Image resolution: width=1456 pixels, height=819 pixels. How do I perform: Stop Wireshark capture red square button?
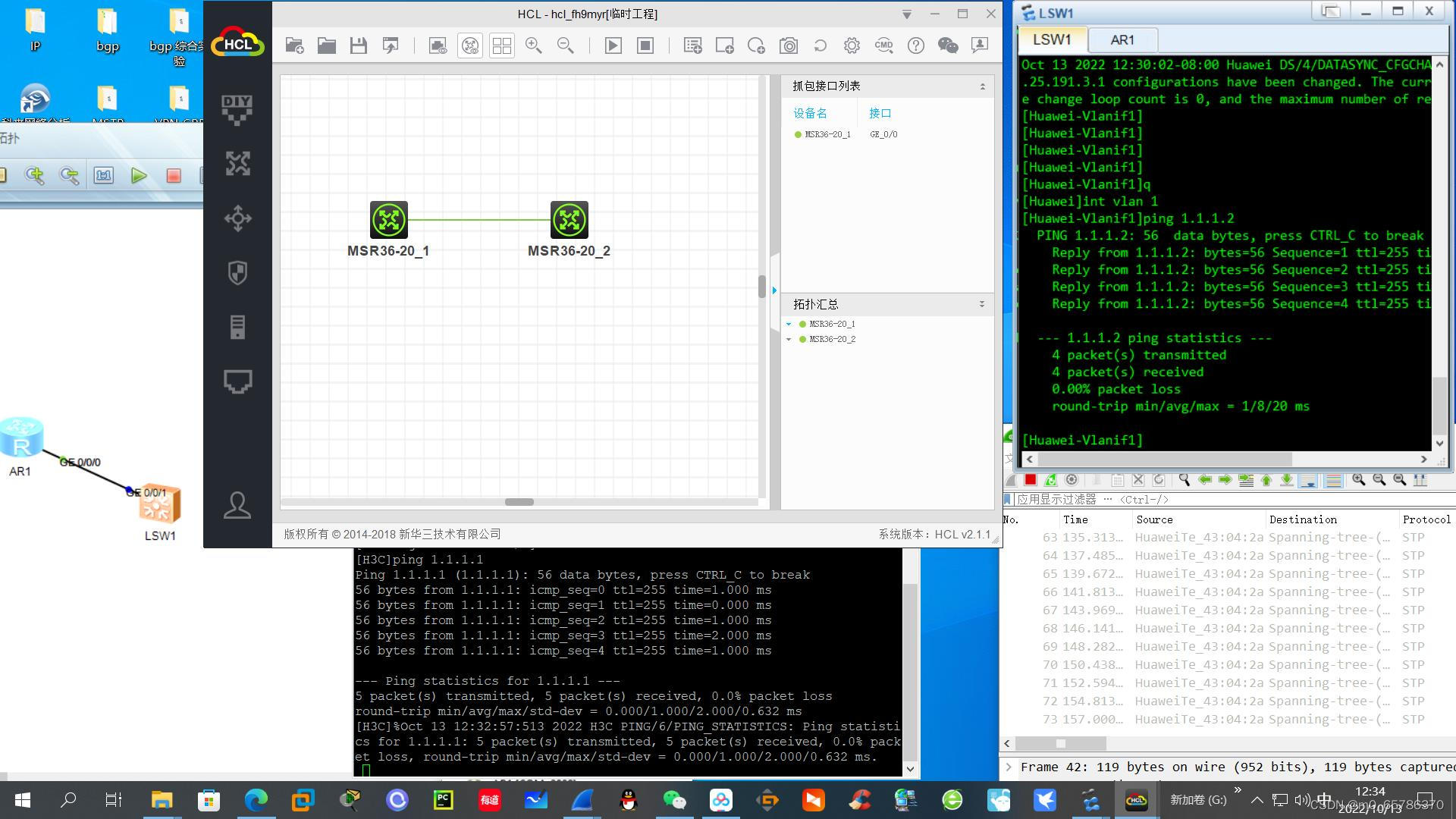tap(1030, 480)
